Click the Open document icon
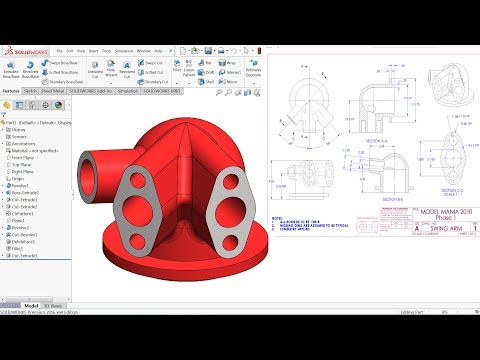Screen dimensions: 480x360 (195, 51)
